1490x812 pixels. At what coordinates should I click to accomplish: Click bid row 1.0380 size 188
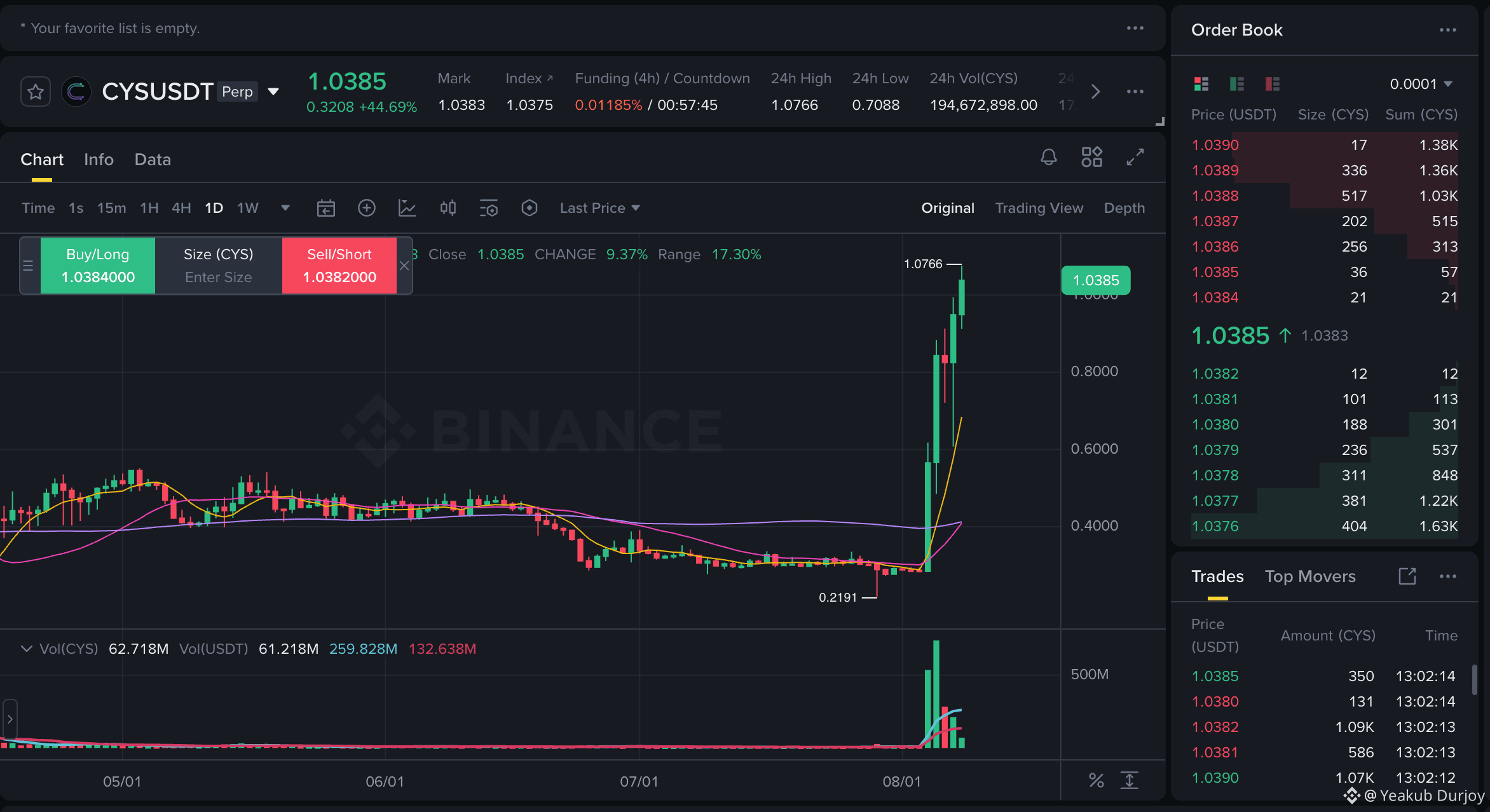[x=1325, y=424]
